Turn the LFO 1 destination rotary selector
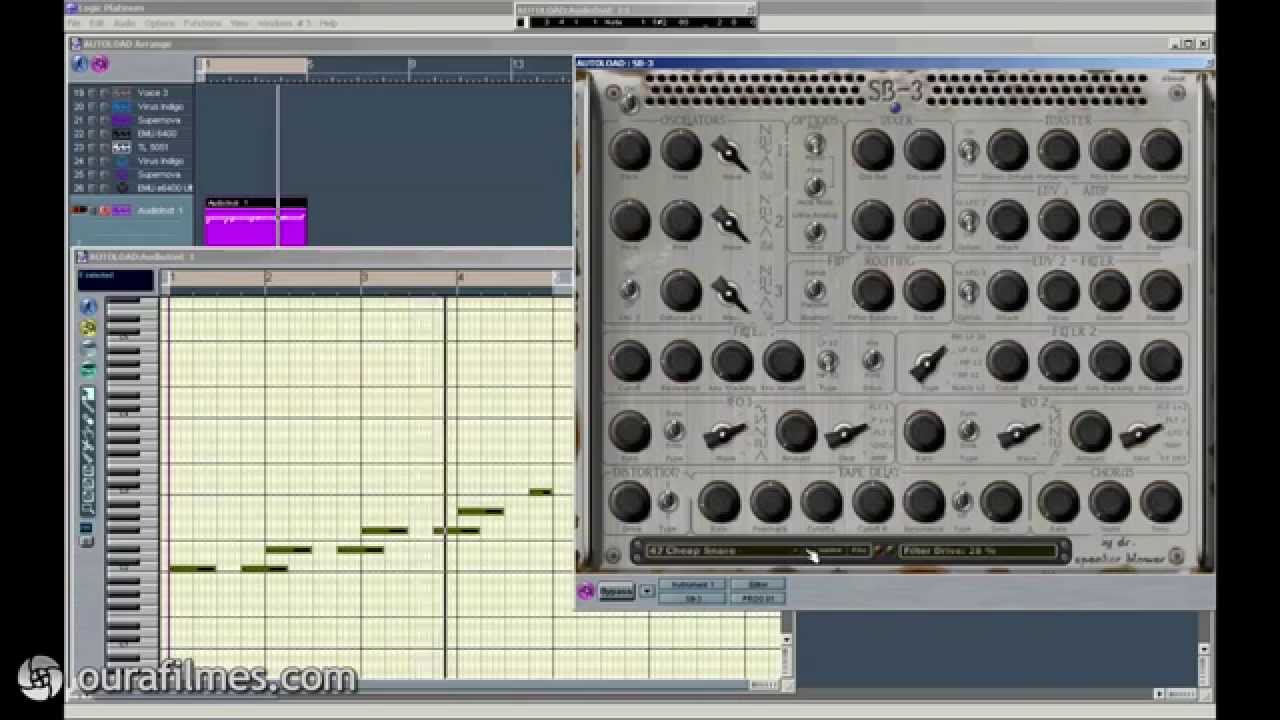Screen dimensions: 1280x720 [846, 434]
